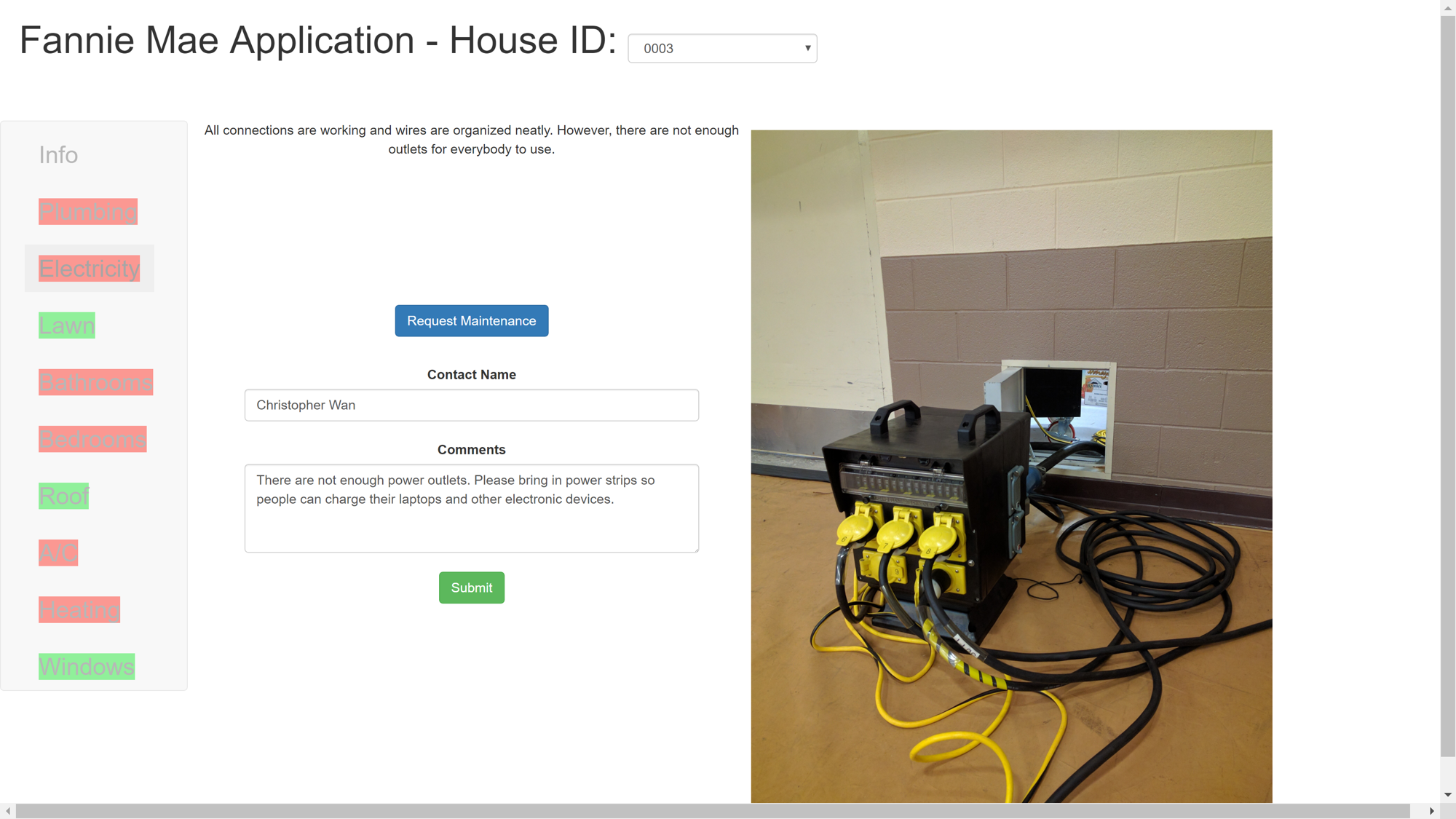Select the Electricity sidebar tab
Image resolution: width=1456 pixels, height=819 pixels.
[x=89, y=269]
